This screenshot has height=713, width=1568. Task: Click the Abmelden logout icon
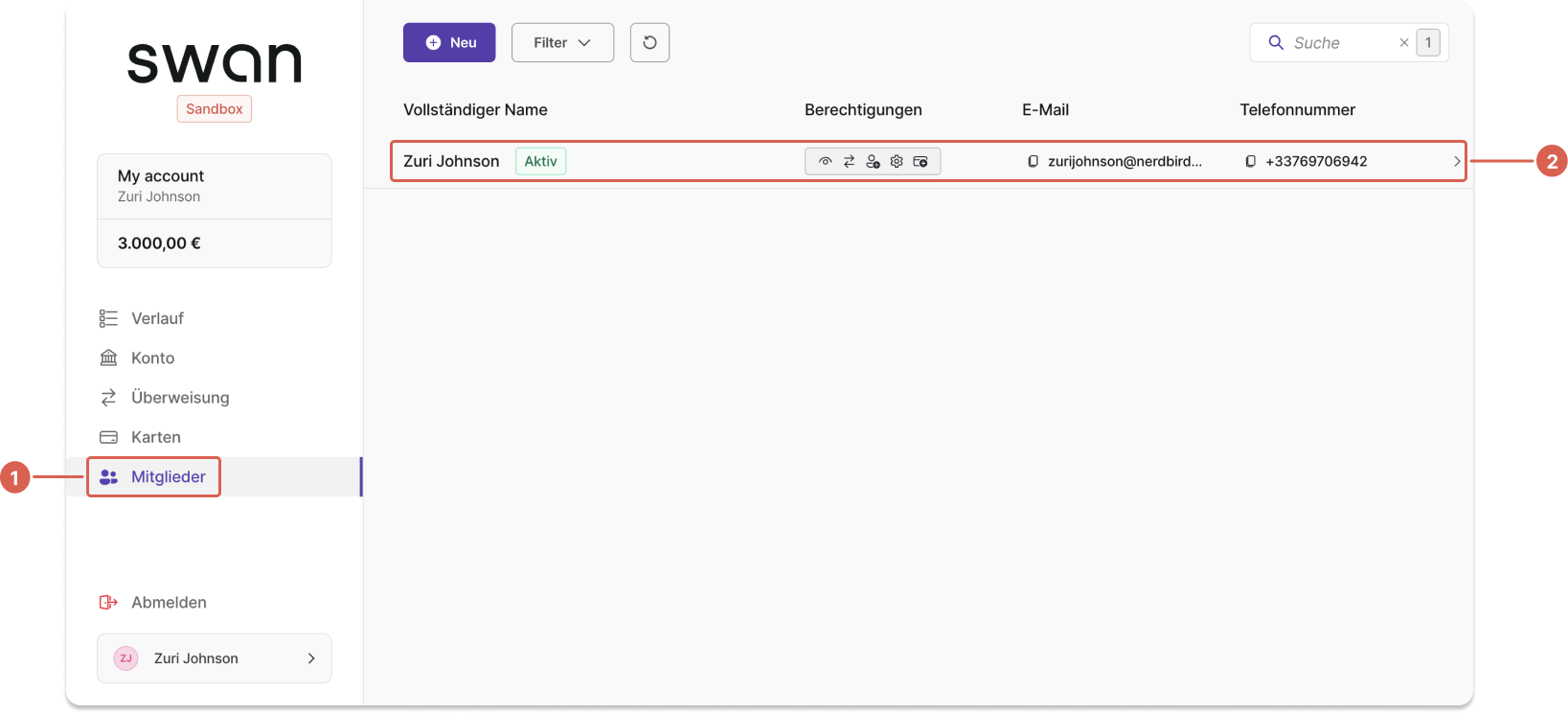click(108, 602)
